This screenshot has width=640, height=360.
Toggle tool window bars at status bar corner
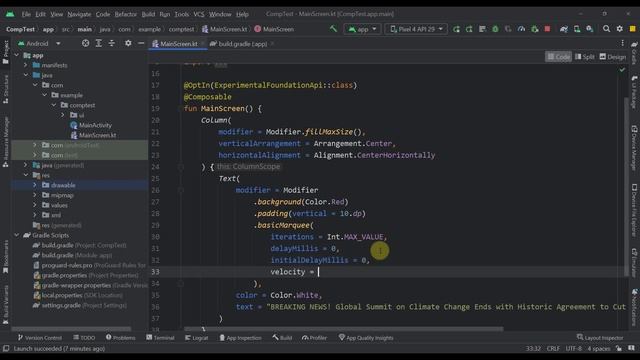[x=6, y=349]
